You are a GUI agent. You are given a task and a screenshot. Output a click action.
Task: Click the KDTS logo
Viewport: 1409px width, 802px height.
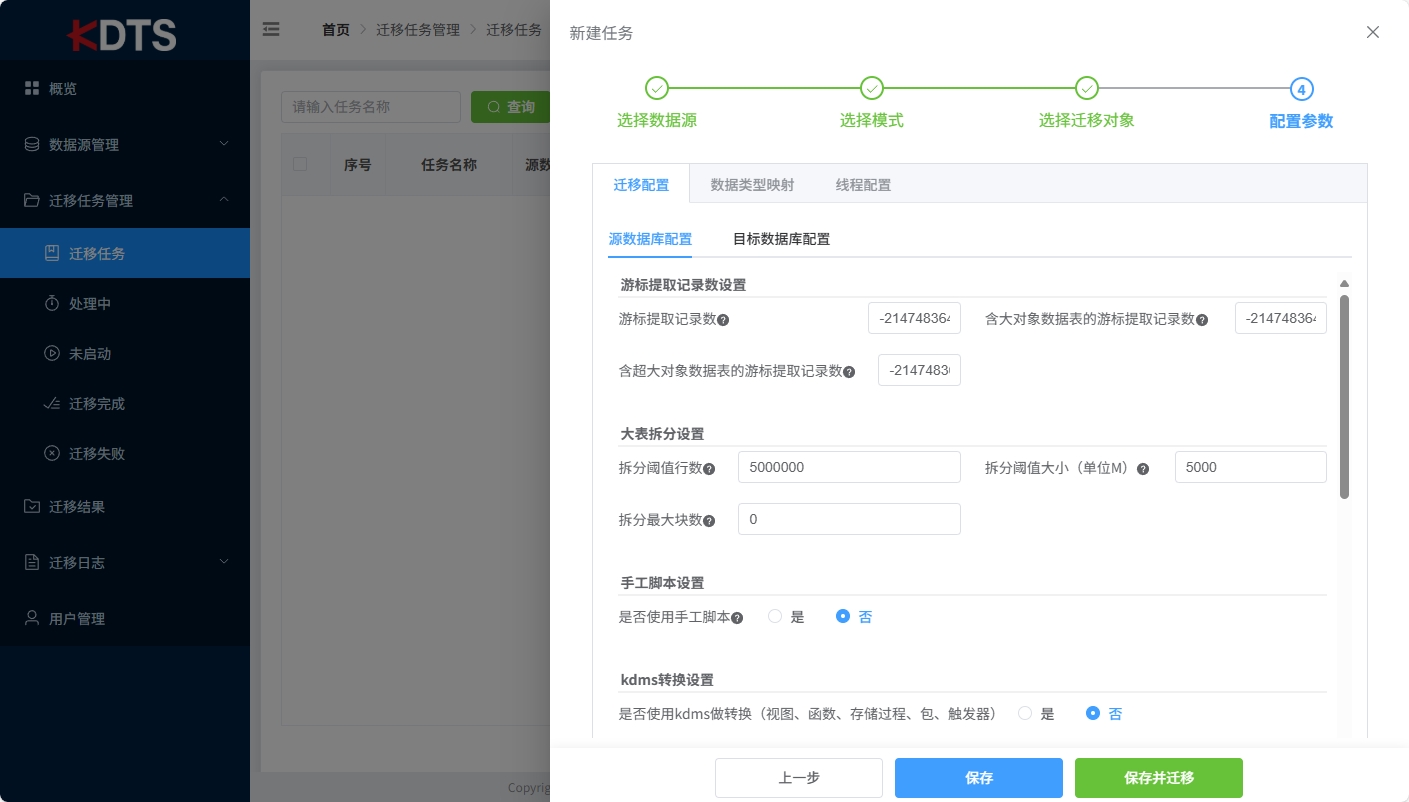coord(122,34)
